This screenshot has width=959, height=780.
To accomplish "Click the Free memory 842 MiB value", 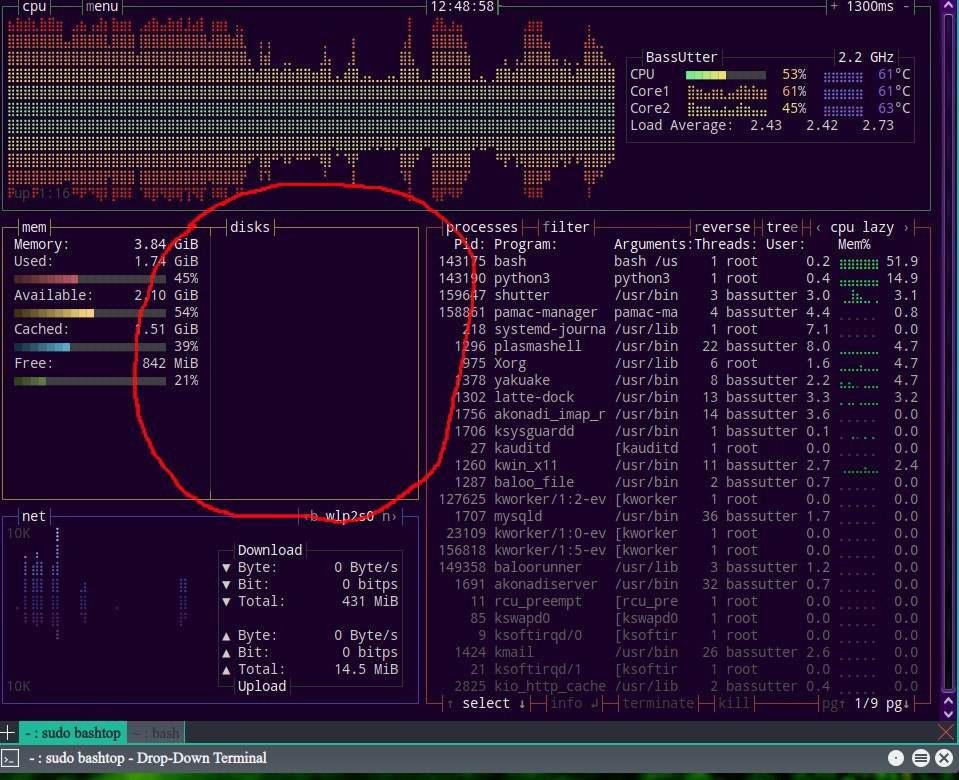I will click(170, 363).
